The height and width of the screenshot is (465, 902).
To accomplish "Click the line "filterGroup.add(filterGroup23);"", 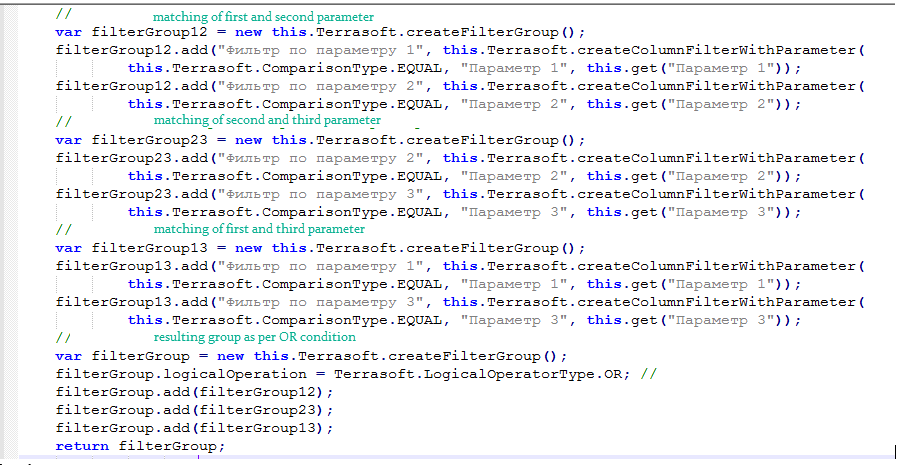I will [x=194, y=410].
